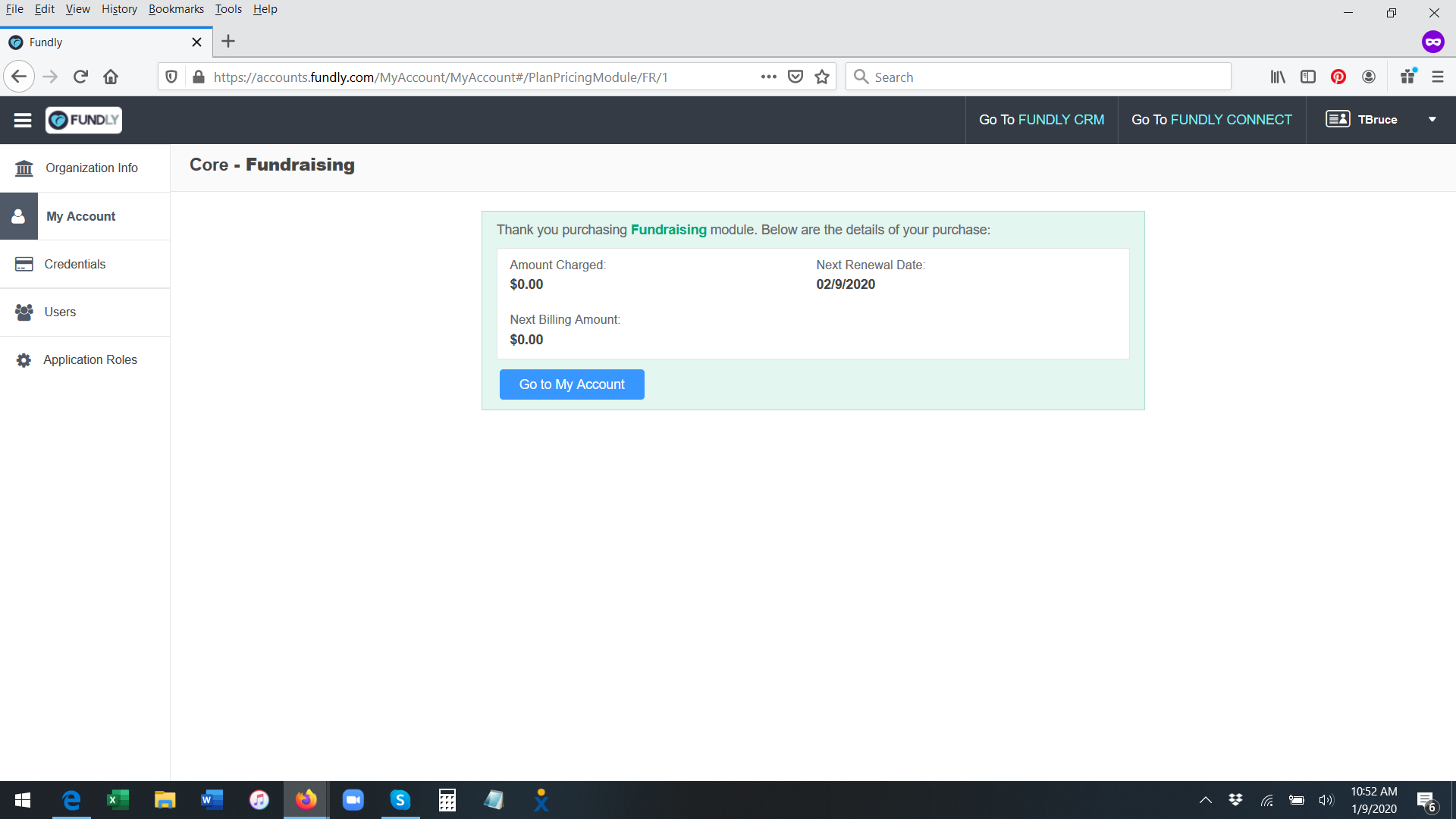Reload the current page
The width and height of the screenshot is (1456, 819).
(81, 77)
